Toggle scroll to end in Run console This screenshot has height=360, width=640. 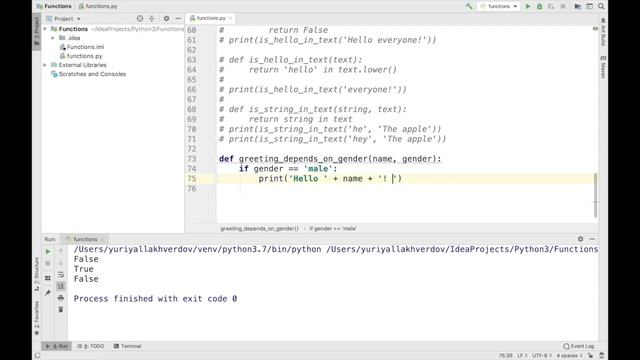pos(61,286)
